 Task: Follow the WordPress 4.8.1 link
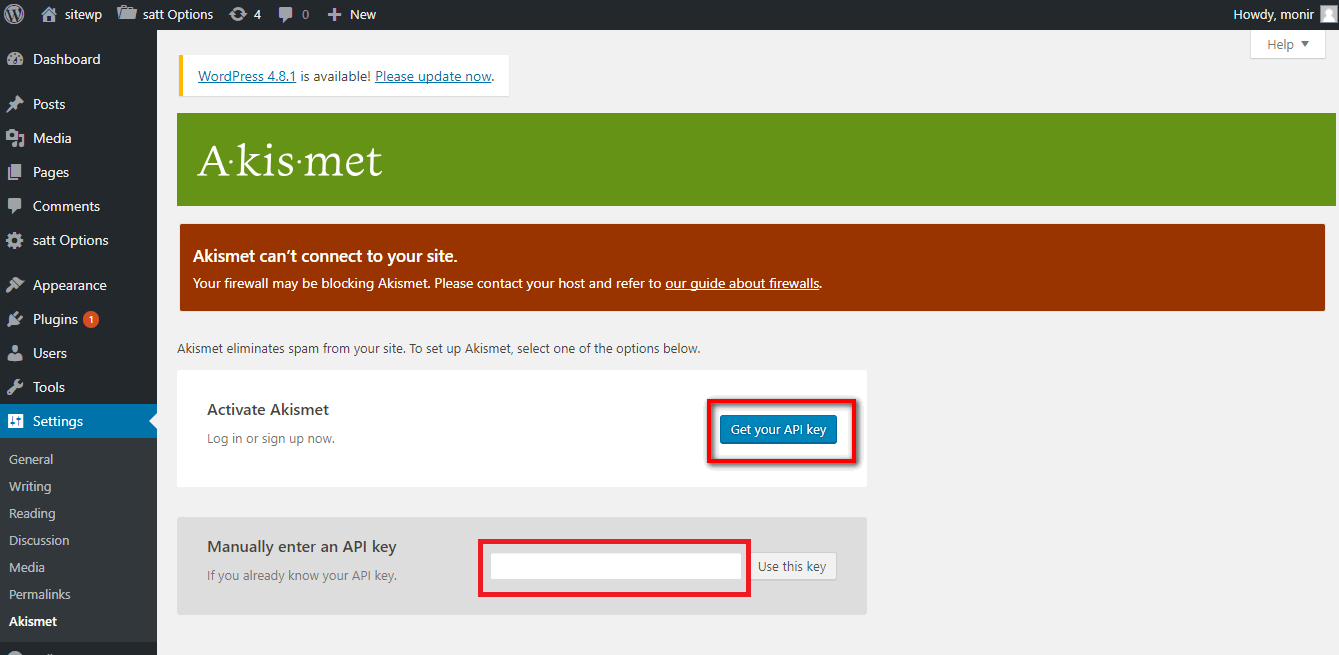point(247,76)
